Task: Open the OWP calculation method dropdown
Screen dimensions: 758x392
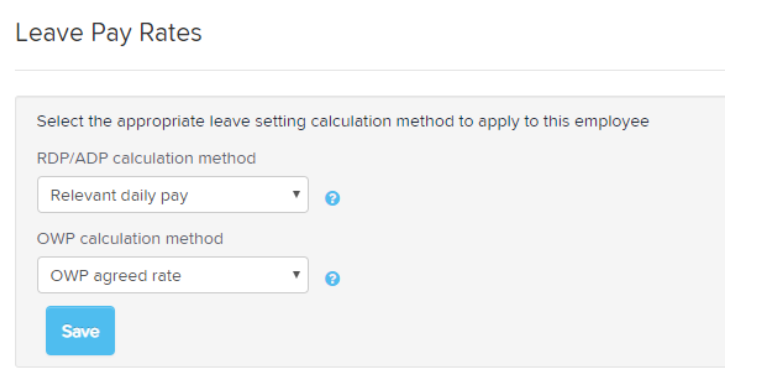Action: (173, 275)
